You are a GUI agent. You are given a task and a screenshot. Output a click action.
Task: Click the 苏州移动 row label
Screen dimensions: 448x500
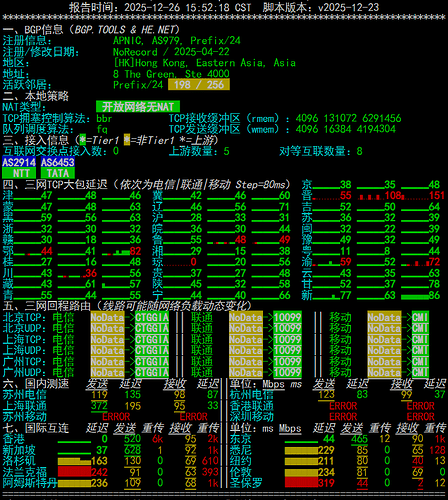tap(25, 417)
